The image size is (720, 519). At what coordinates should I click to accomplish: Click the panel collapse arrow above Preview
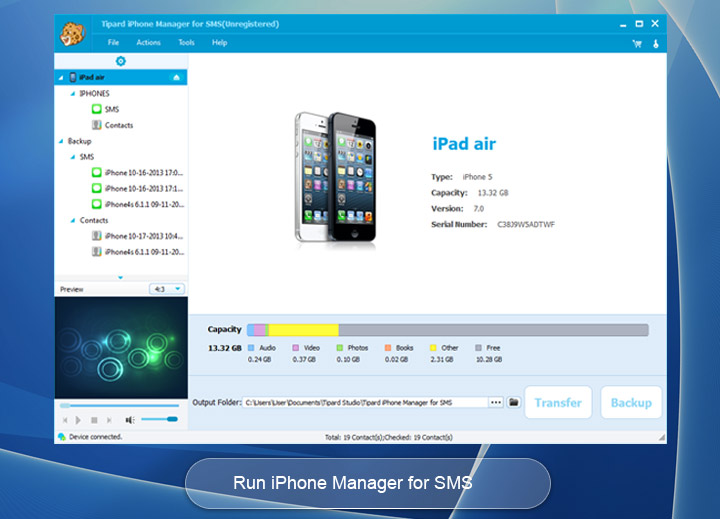[120, 277]
